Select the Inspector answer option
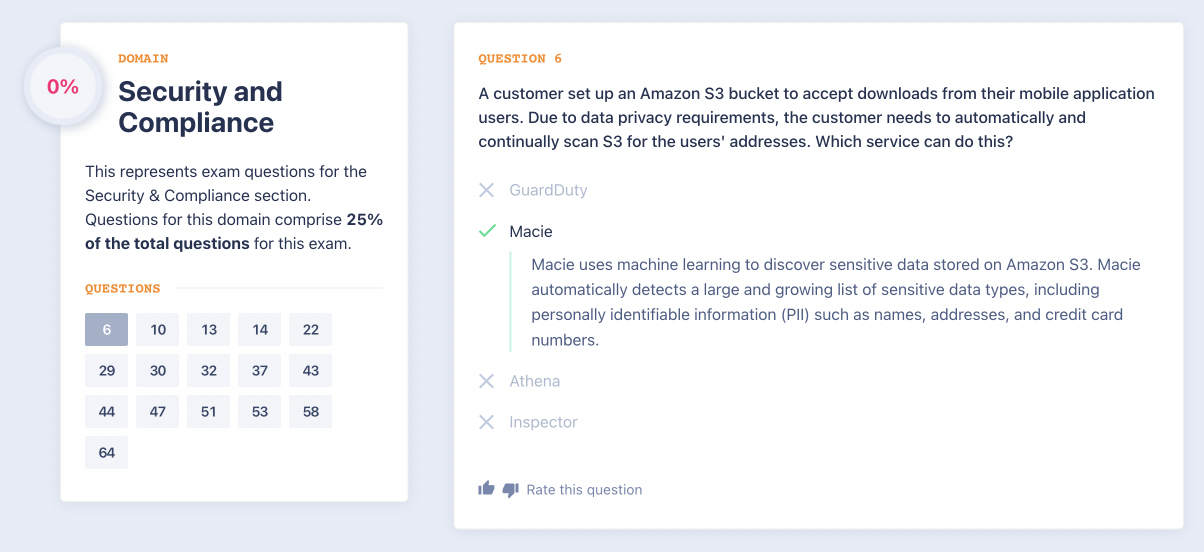This screenshot has height=552, width=1204. pos(543,422)
